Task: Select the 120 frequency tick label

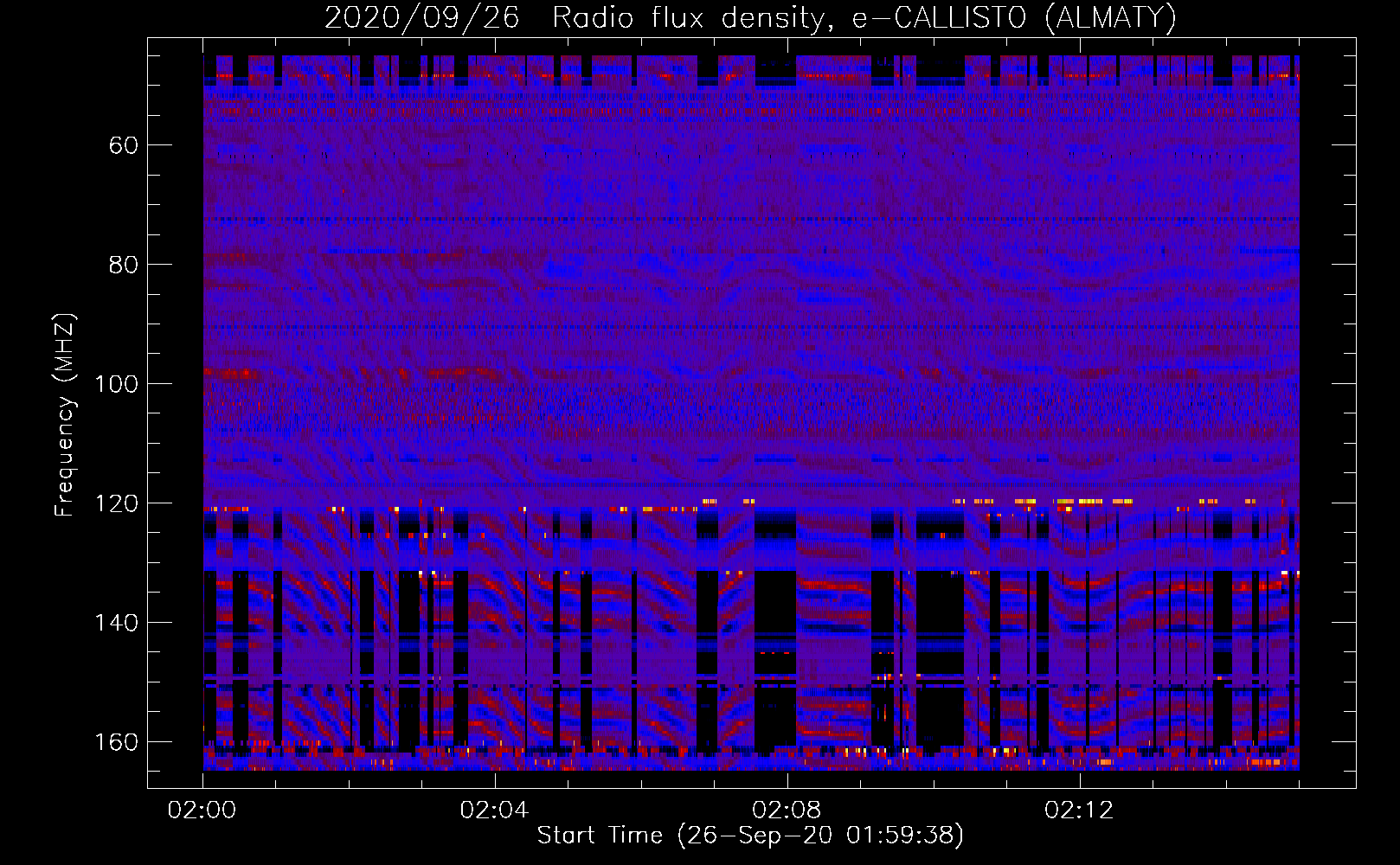Action: pos(116,503)
